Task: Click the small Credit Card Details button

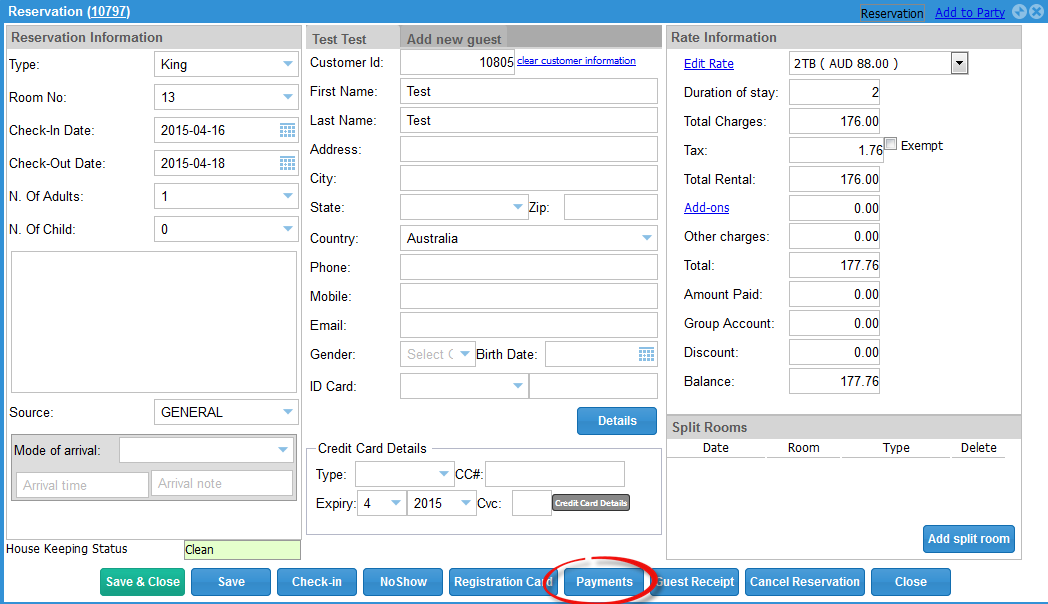Action: coord(591,503)
